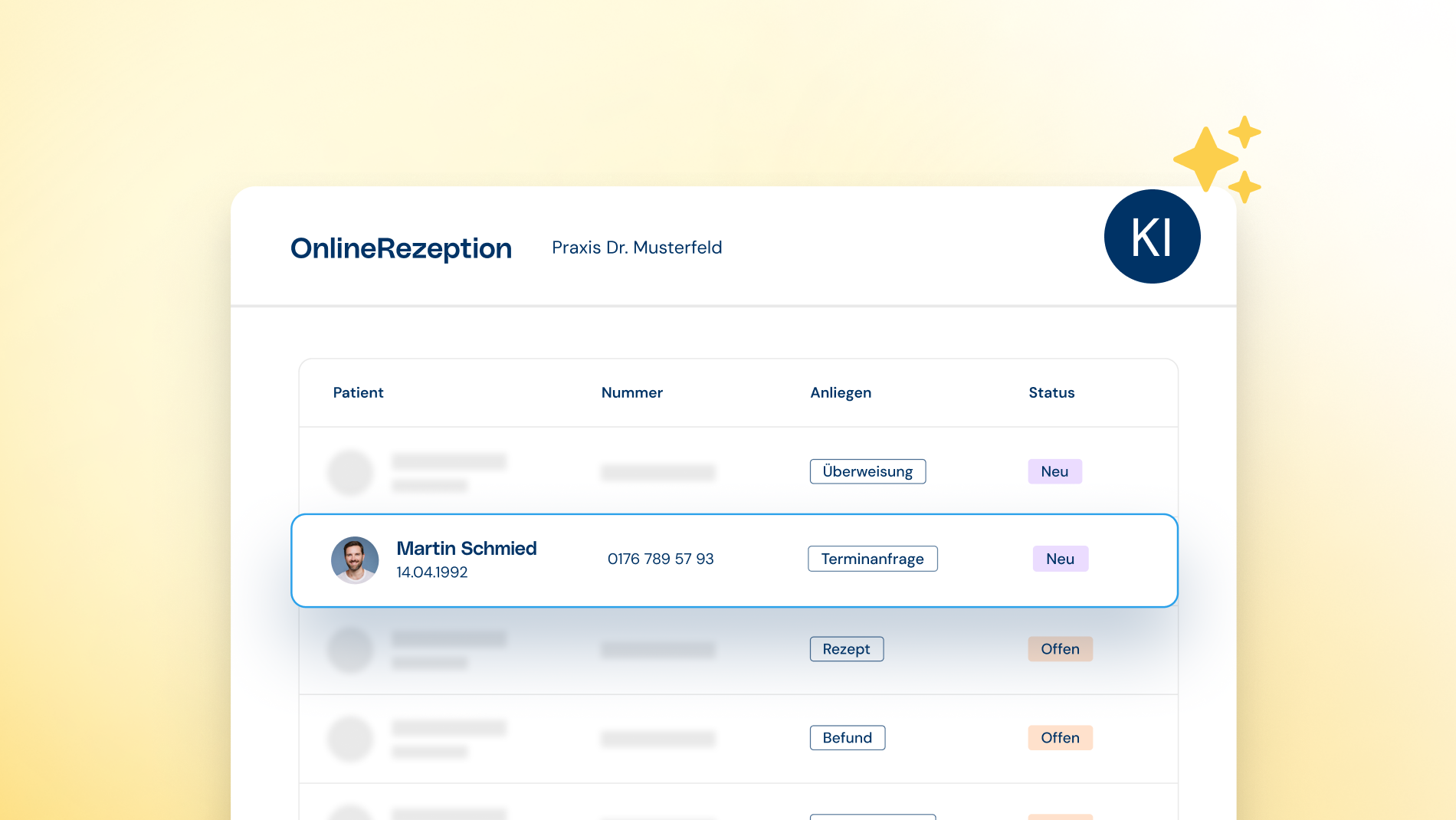
Task: Click the Status column header
Action: (x=1051, y=392)
